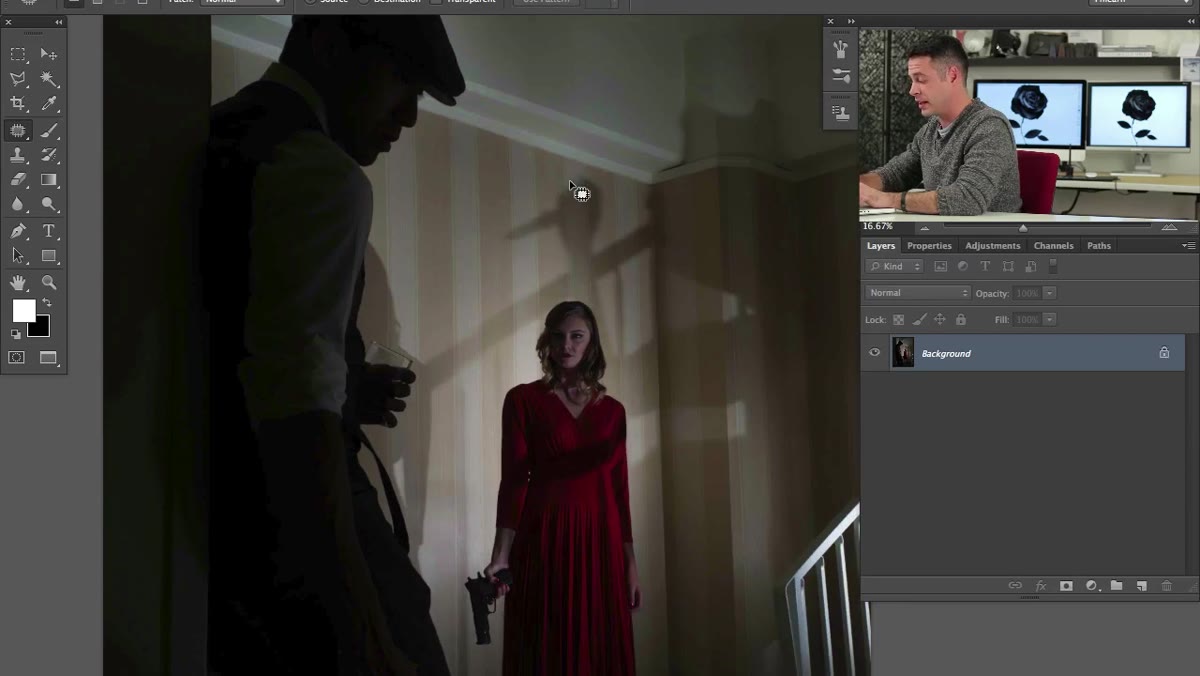Switch to the Paths tab

click(x=1099, y=246)
